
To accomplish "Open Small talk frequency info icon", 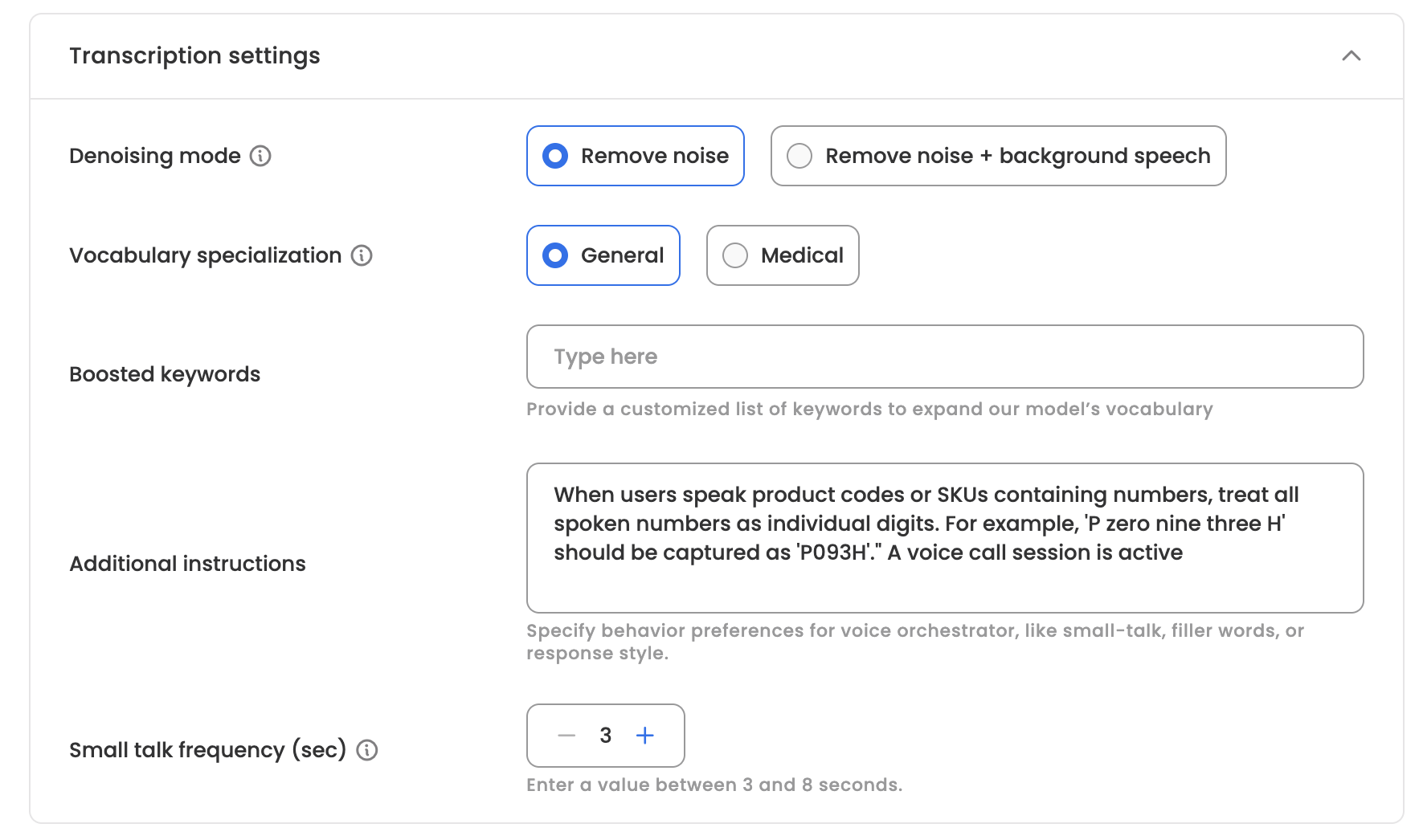I will tap(367, 750).
